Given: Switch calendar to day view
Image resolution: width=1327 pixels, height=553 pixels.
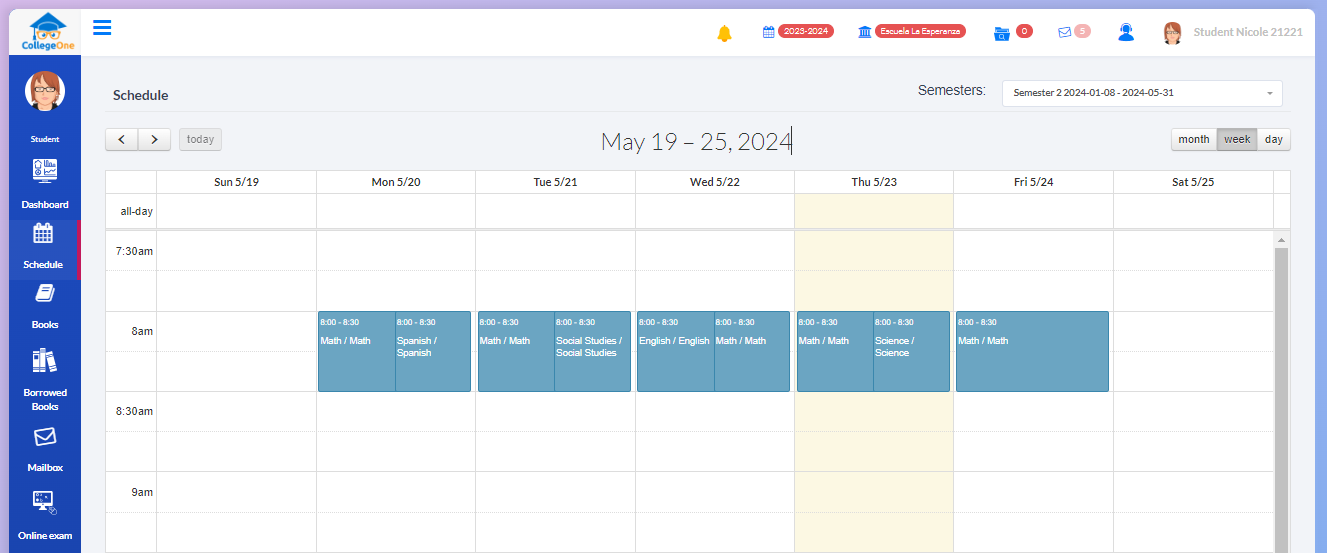Looking at the screenshot, I should [x=1273, y=140].
